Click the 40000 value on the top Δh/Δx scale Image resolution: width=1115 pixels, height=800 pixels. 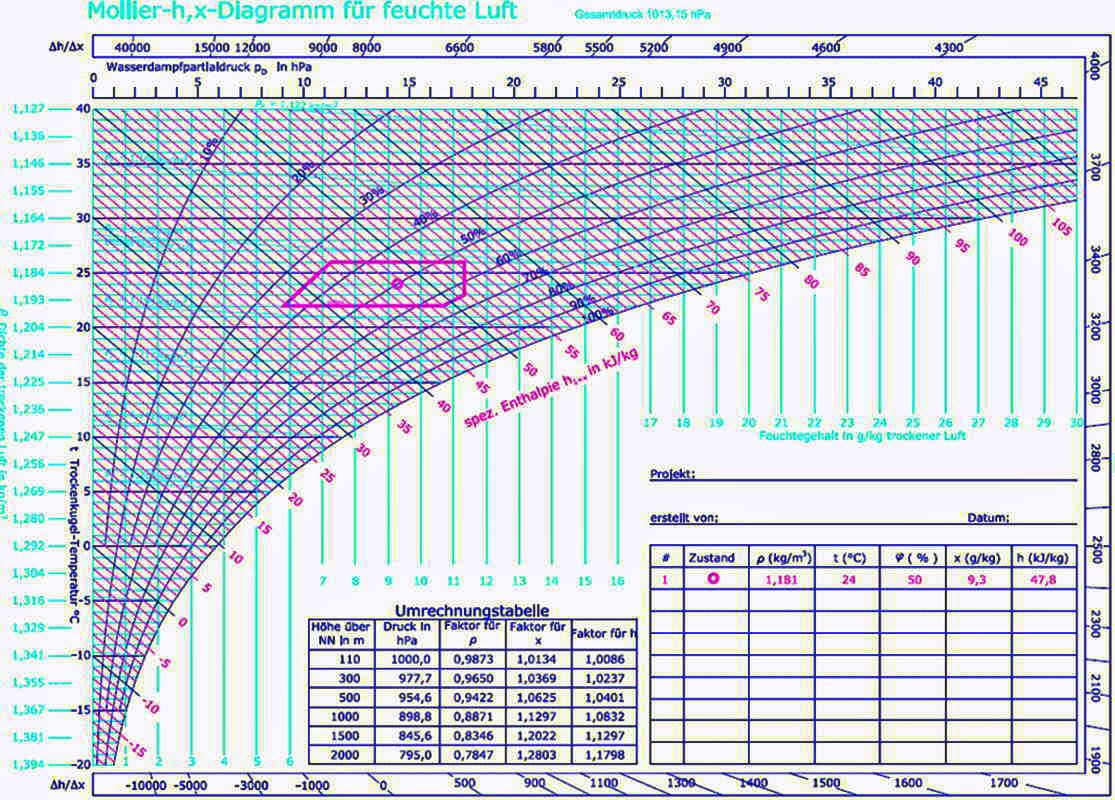coord(132,48)
